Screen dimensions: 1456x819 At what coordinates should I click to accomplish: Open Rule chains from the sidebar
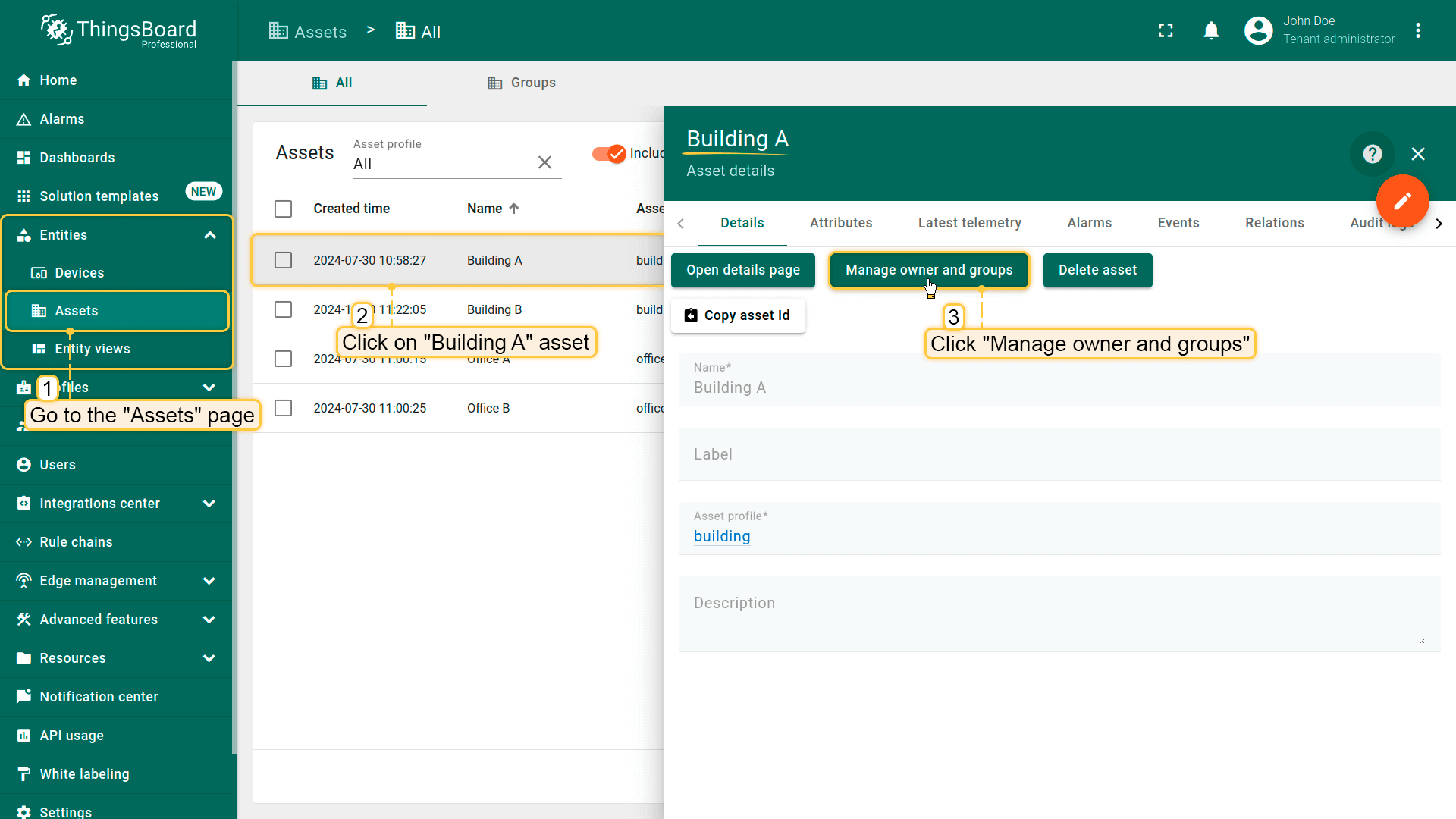tap(76, 542)
